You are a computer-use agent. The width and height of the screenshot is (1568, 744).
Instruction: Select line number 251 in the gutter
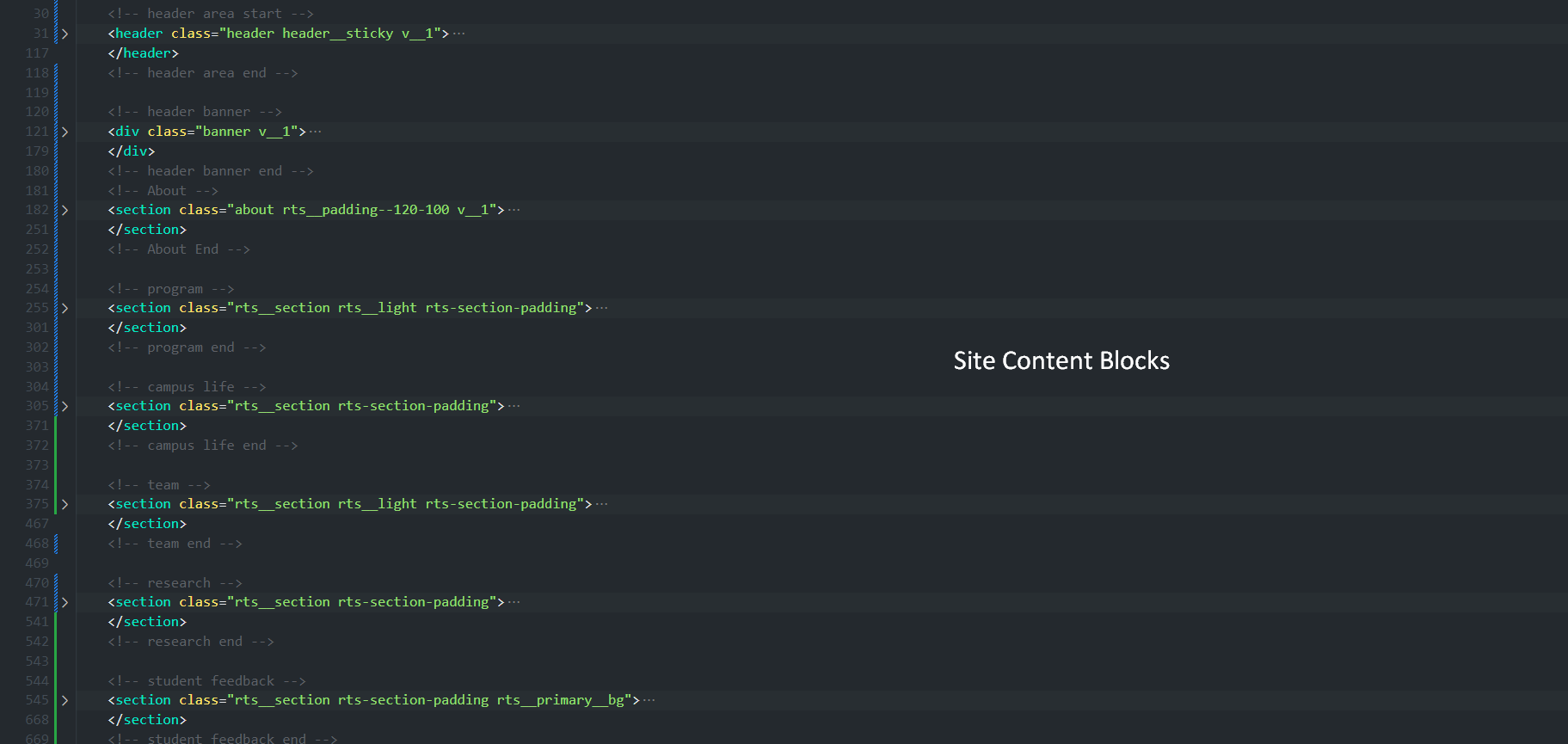click(x=37, y=230)
